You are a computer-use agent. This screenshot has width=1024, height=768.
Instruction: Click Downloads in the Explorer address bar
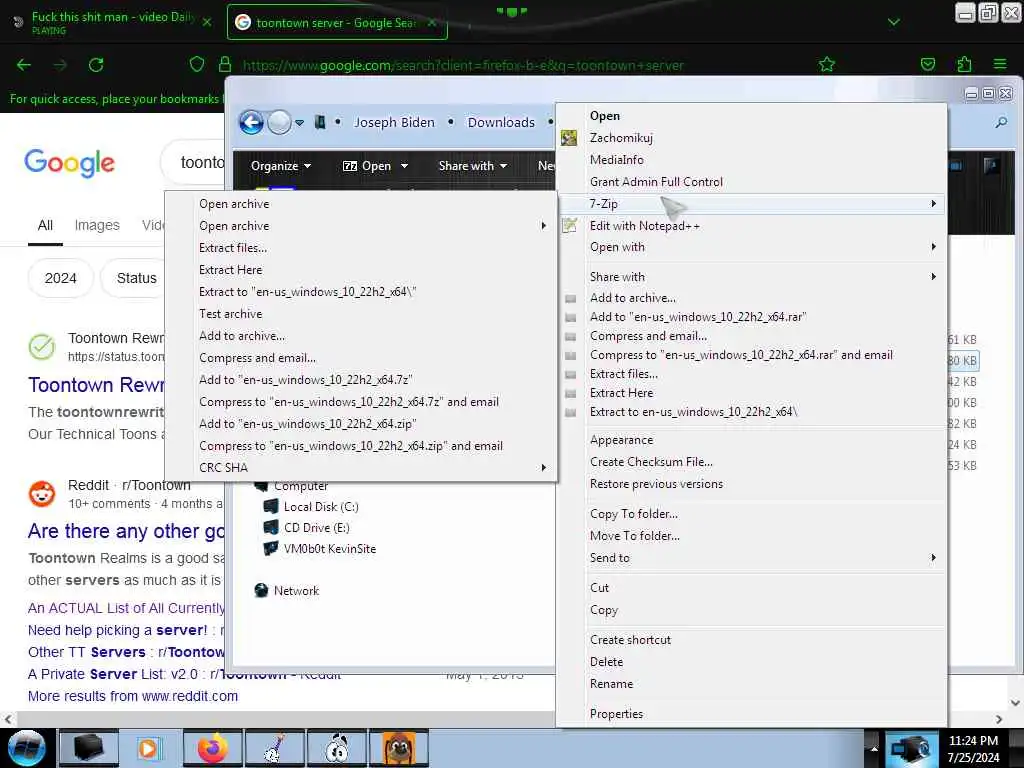[501, 122]
